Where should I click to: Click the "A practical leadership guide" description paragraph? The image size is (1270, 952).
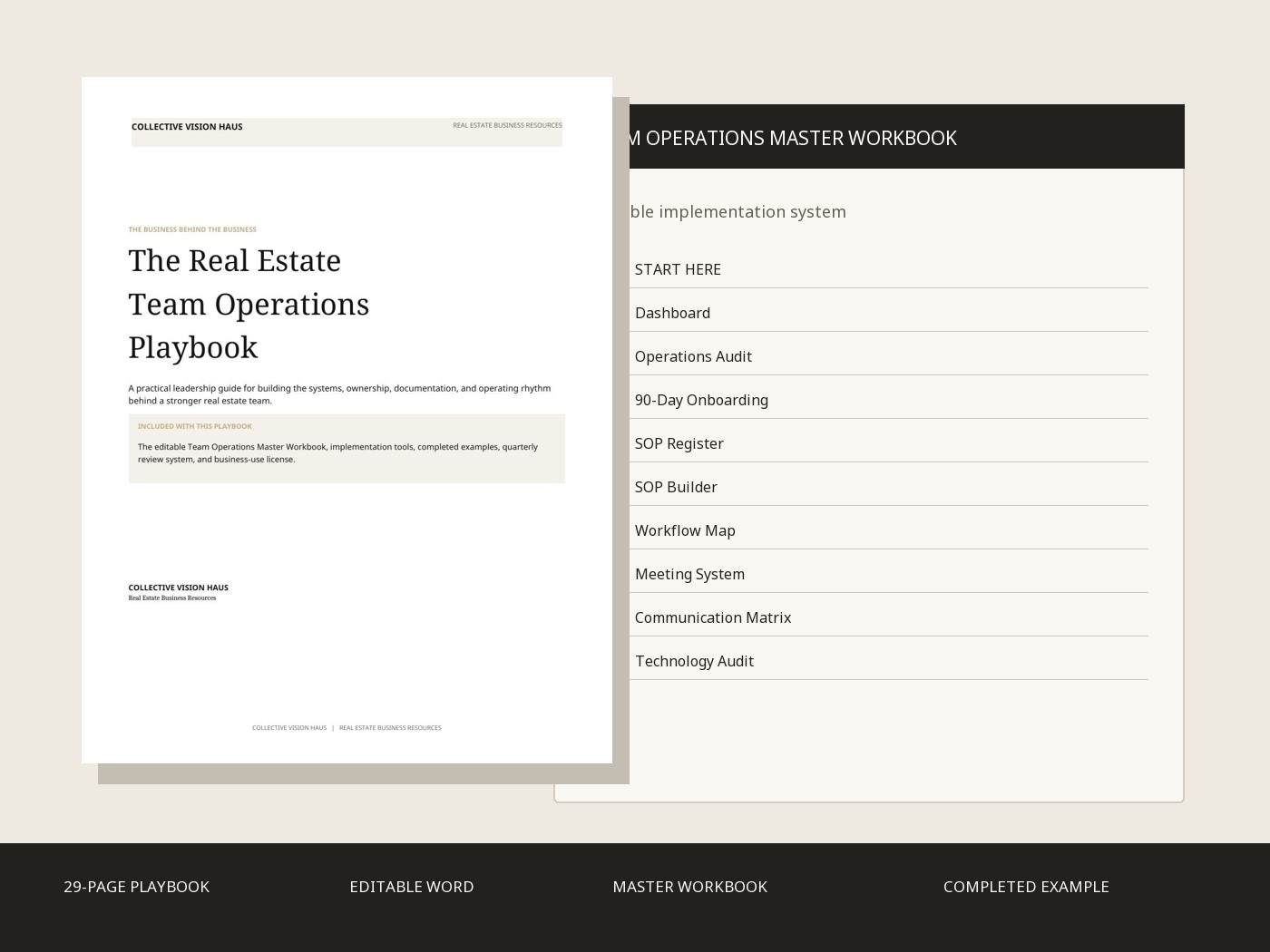click(x=339, y=394)
